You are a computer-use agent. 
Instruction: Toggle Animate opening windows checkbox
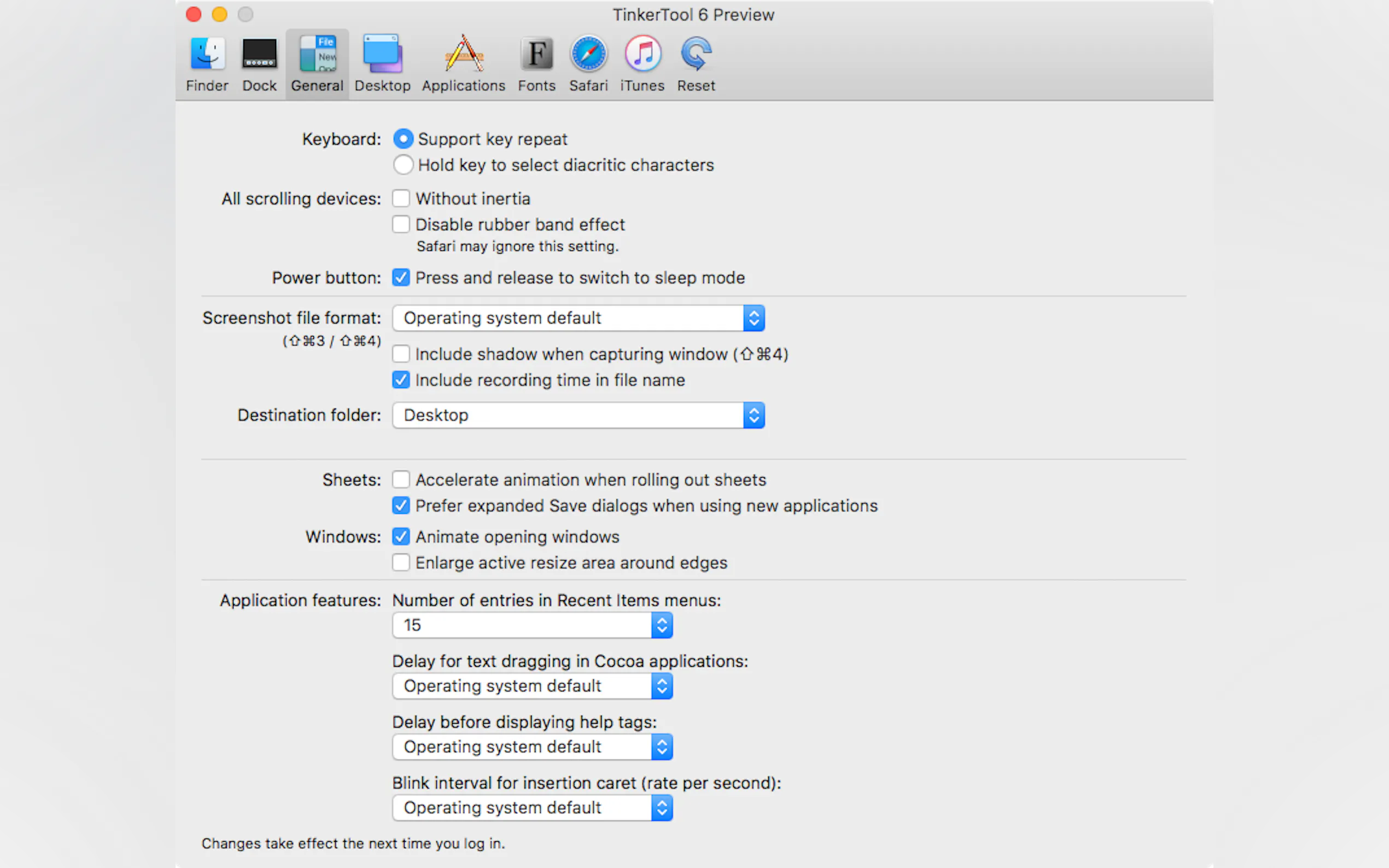pyautogui.click(x=401, y=537)
